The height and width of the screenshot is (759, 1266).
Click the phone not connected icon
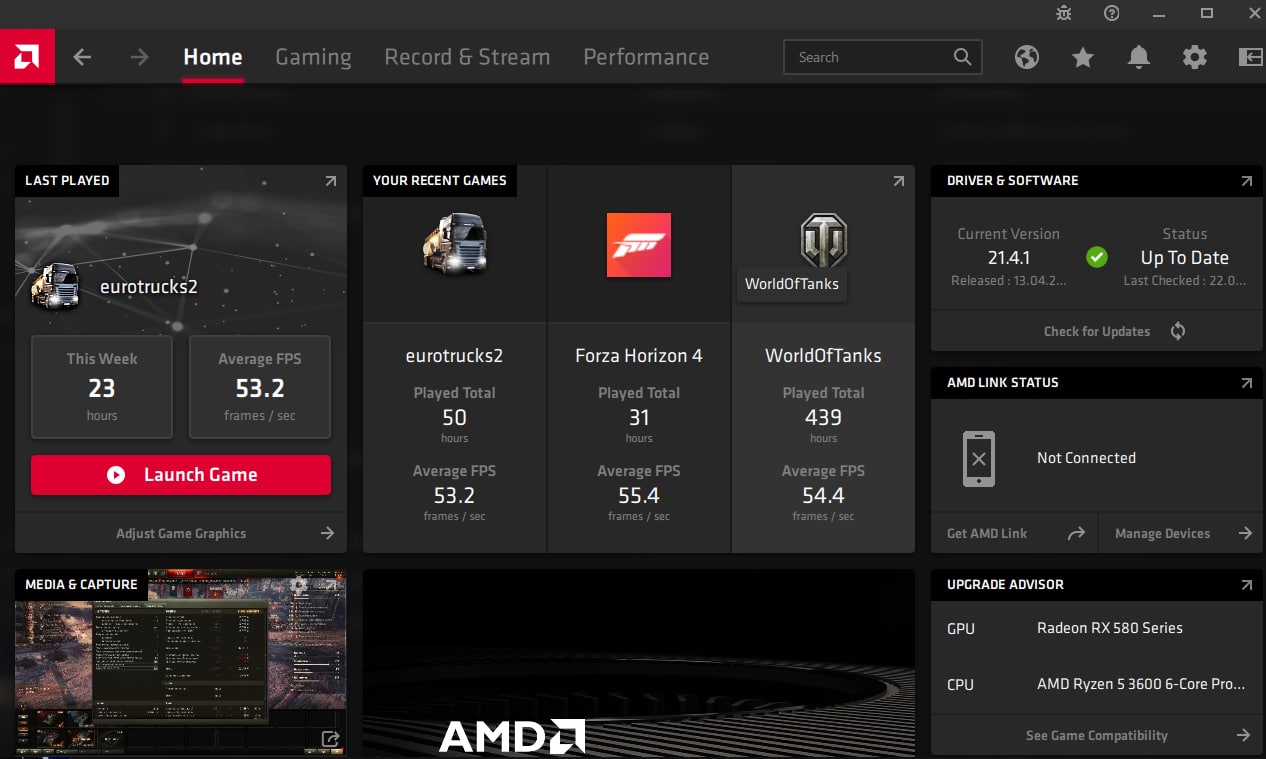pyautogui.click(x=979, y=459)
